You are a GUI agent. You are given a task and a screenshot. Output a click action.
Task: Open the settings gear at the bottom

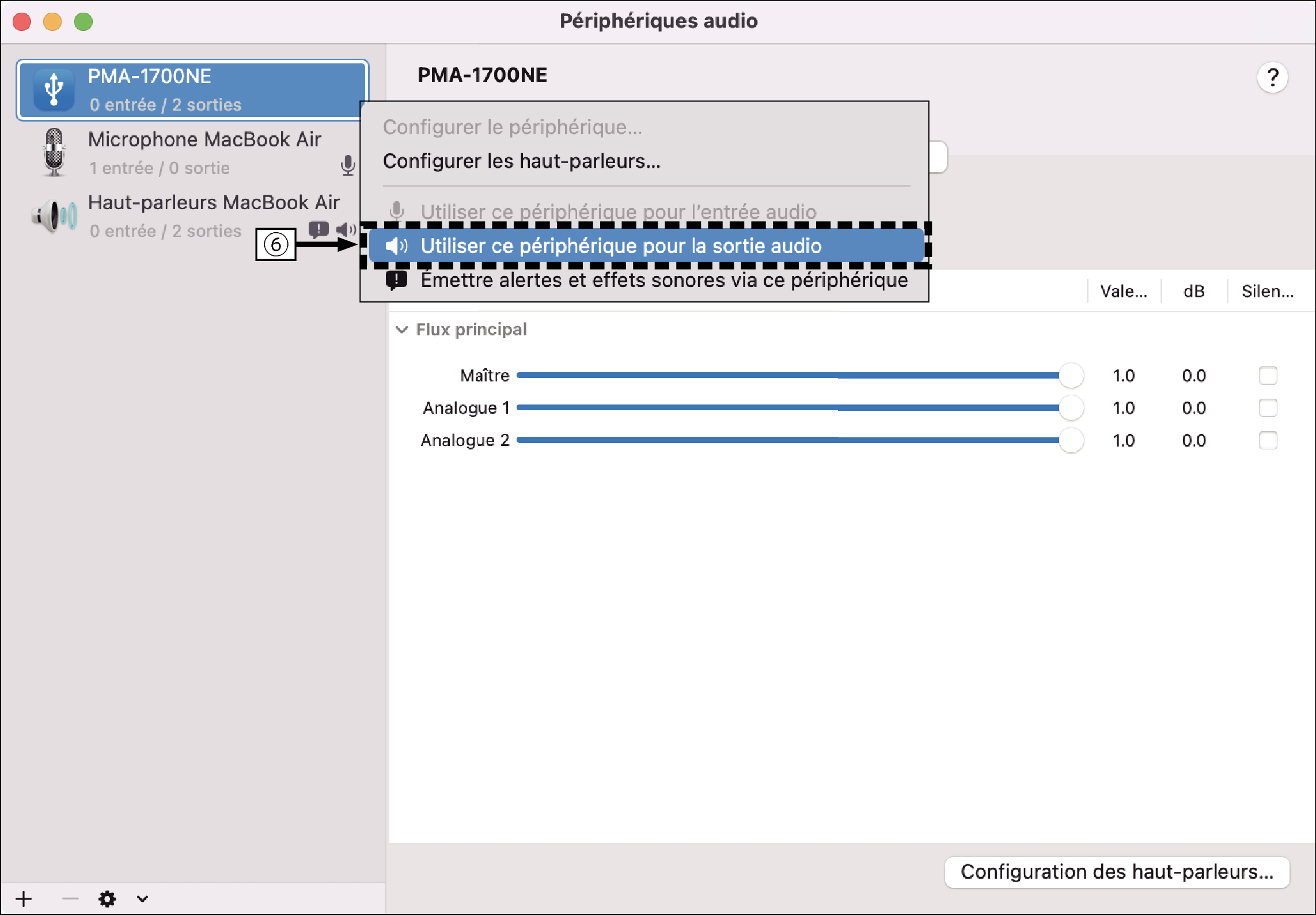107,898
